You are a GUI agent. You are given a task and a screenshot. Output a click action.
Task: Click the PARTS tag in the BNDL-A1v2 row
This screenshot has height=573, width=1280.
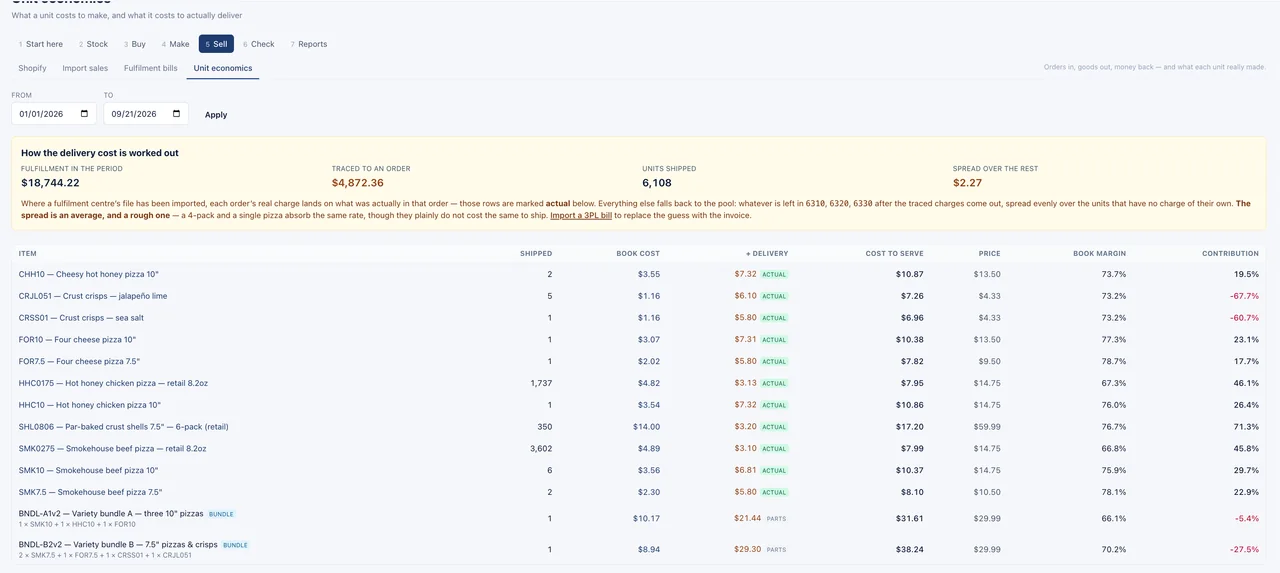776,519
